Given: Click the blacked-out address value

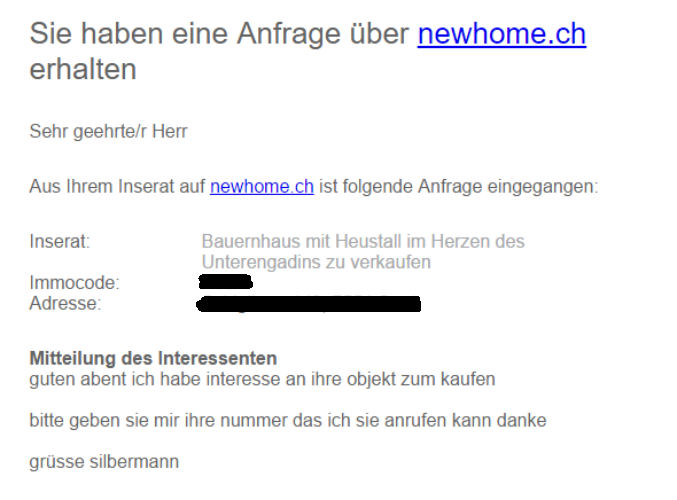Looking at the screenshot, I should (309, 304).
